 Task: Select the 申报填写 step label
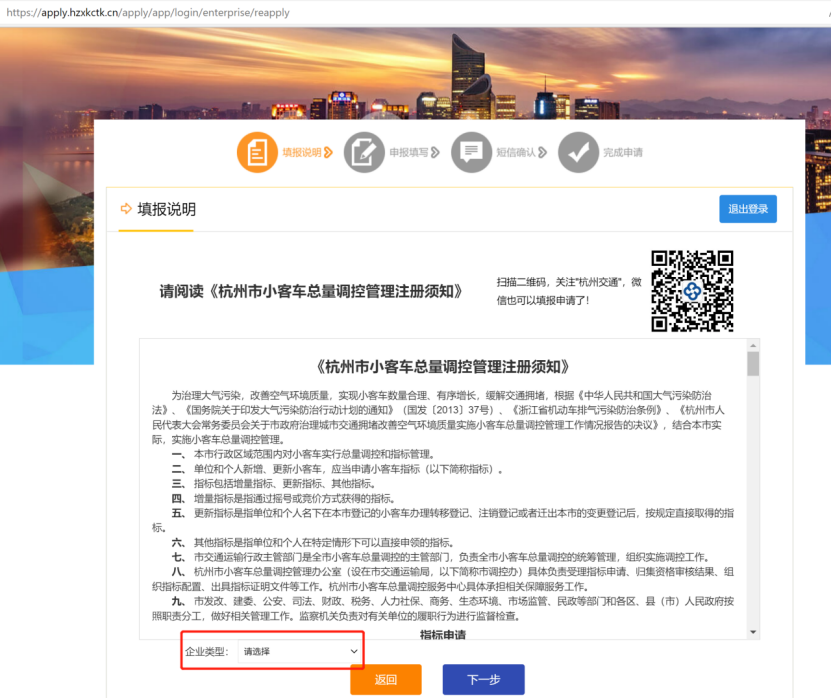(x=409, y=153)
